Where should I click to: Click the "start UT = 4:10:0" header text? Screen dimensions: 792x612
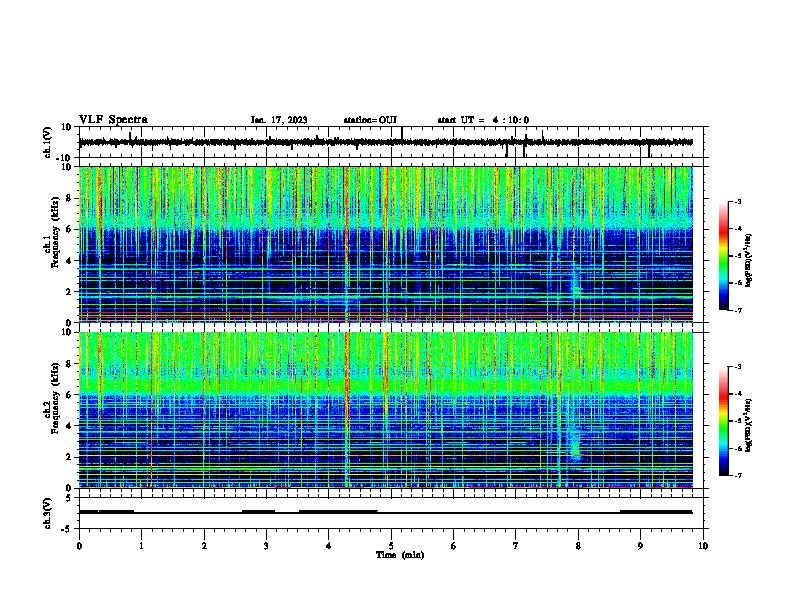pyautogui.click(x=483, y=120)
